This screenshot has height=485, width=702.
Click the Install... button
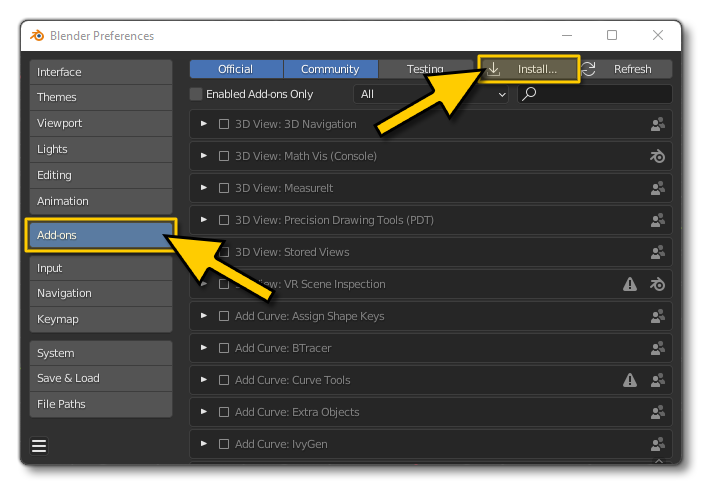[529, 69]
